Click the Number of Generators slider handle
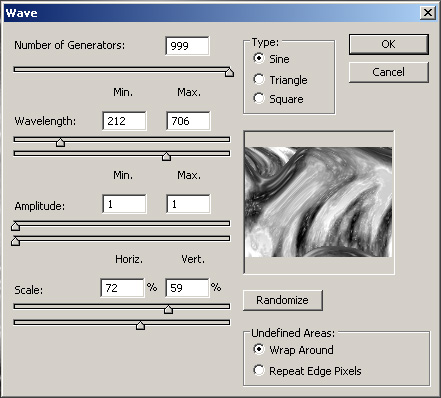Screen dimensions: 441x398 coord(229,72)
